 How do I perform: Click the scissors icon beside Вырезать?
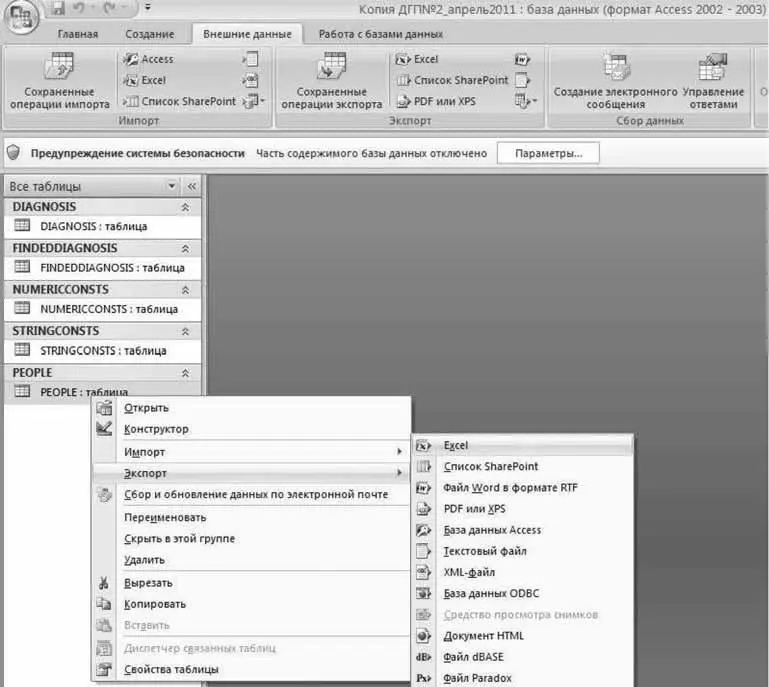coord(103,583)
